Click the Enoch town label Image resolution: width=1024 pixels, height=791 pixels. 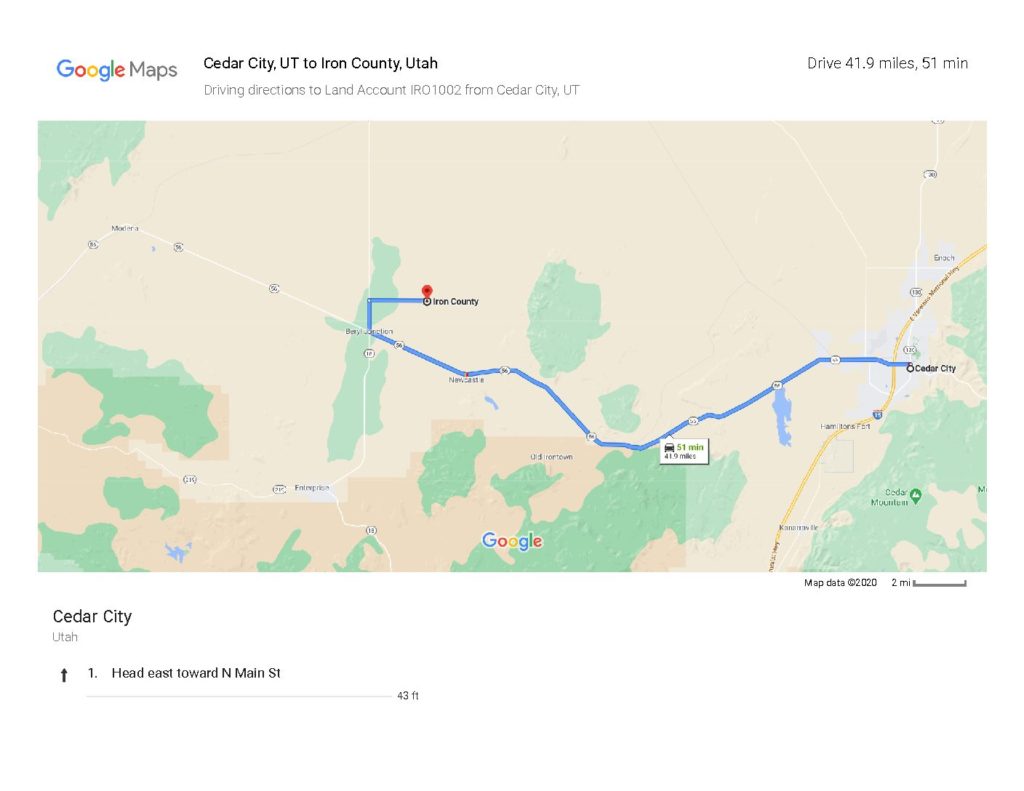(944, 258)
